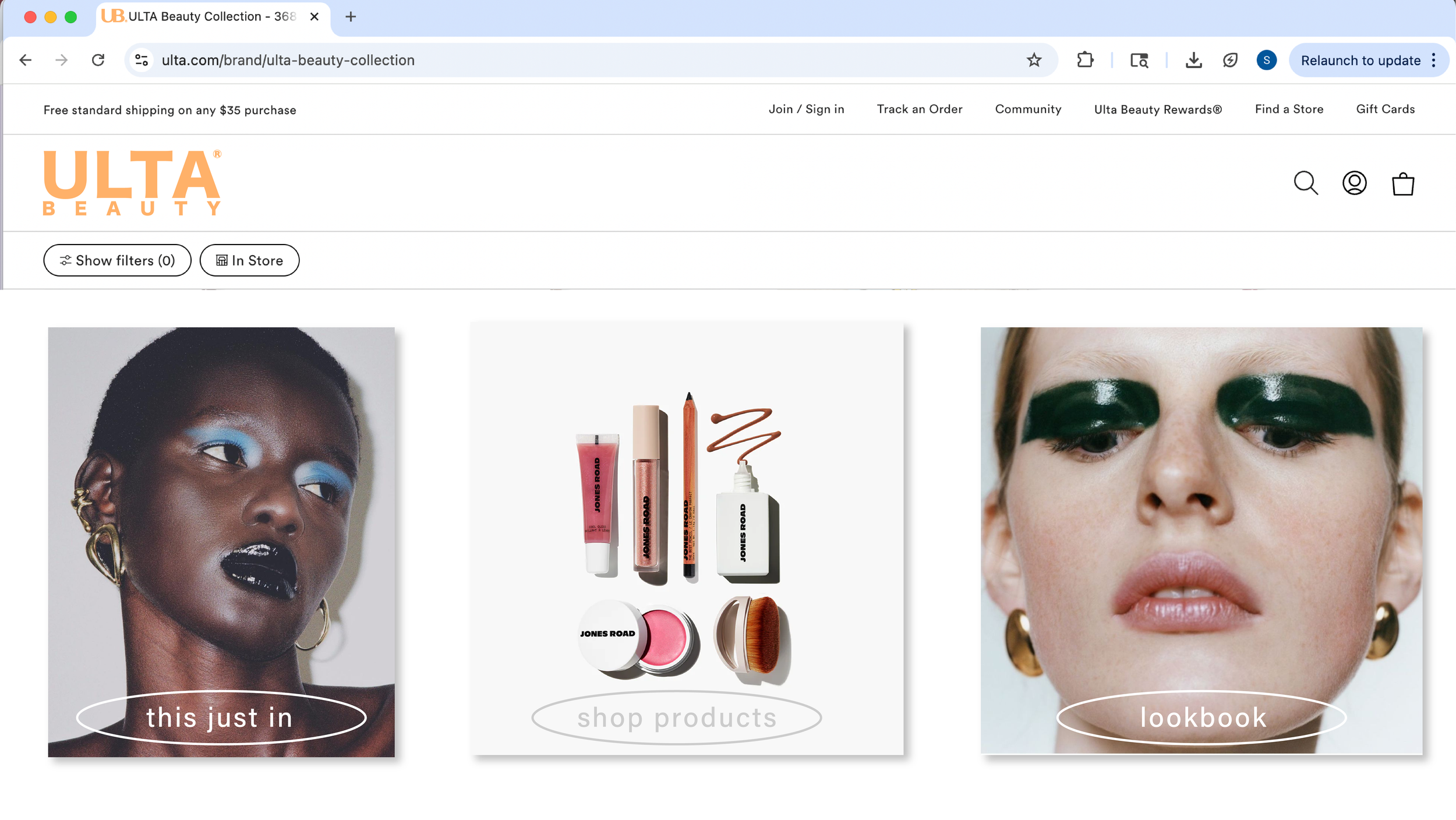Open Ulta Beauty Rewards link
Image resolution: width=1456 pixels, height=820 pixels.
[x=1158, y=109]
